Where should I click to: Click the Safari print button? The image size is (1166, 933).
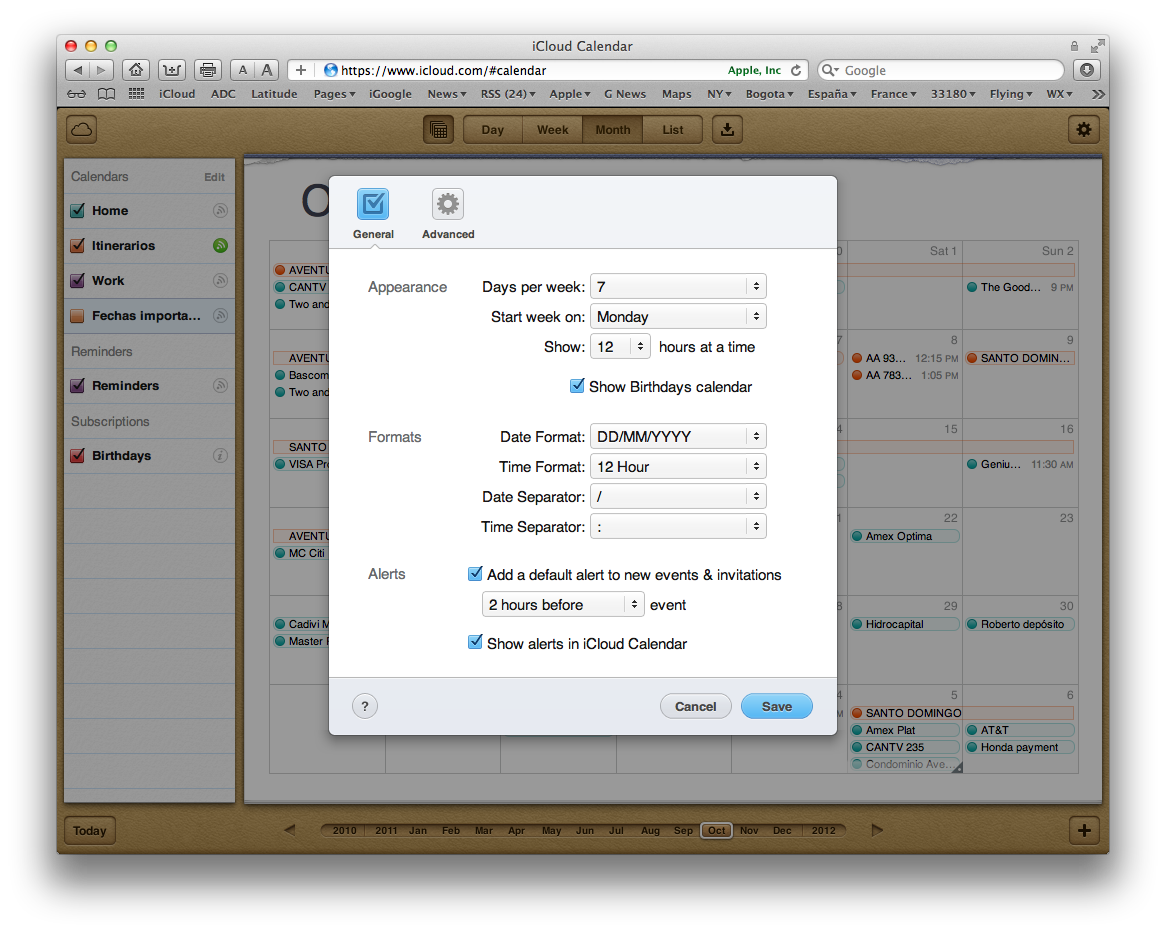(208, 70)
